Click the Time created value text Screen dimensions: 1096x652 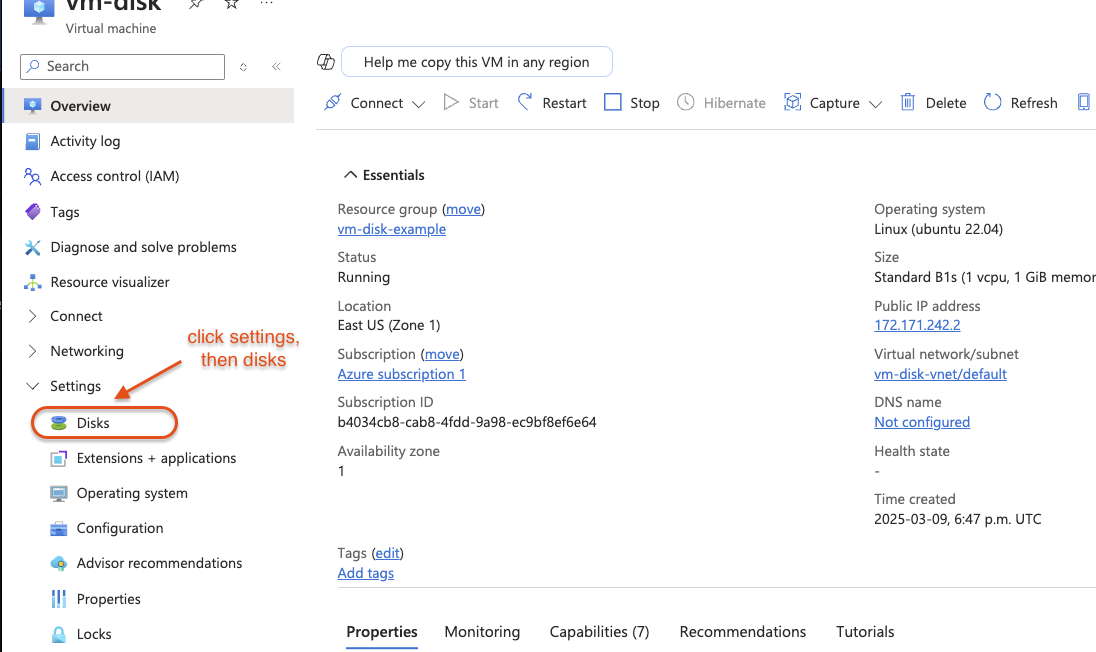coord(958,519)
